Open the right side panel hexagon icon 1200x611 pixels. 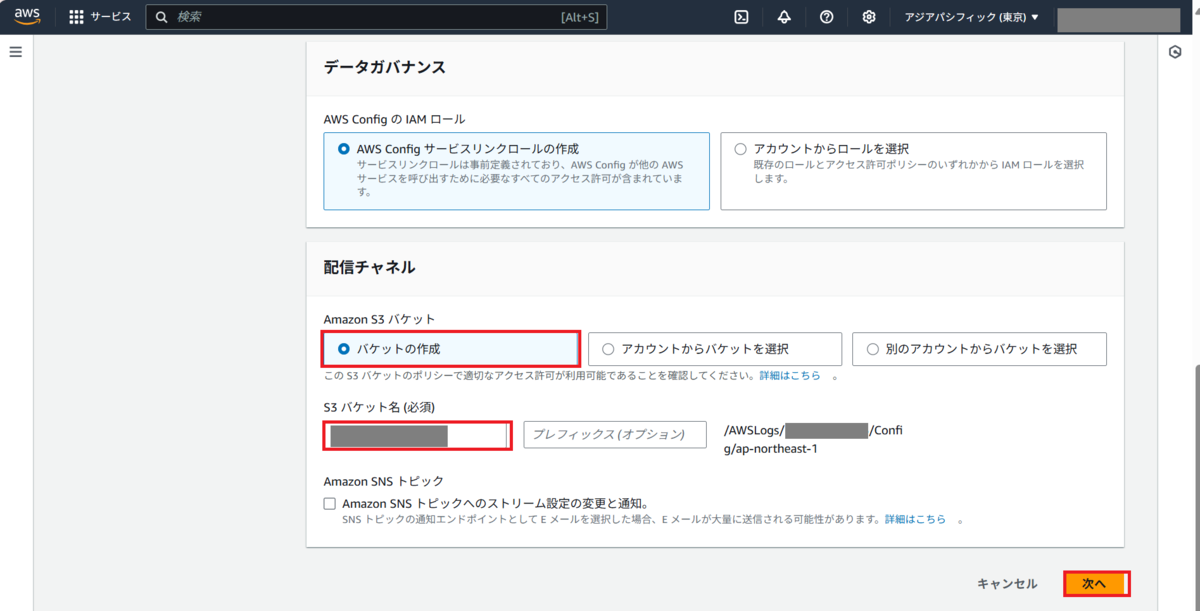[x=1176, y=52]
